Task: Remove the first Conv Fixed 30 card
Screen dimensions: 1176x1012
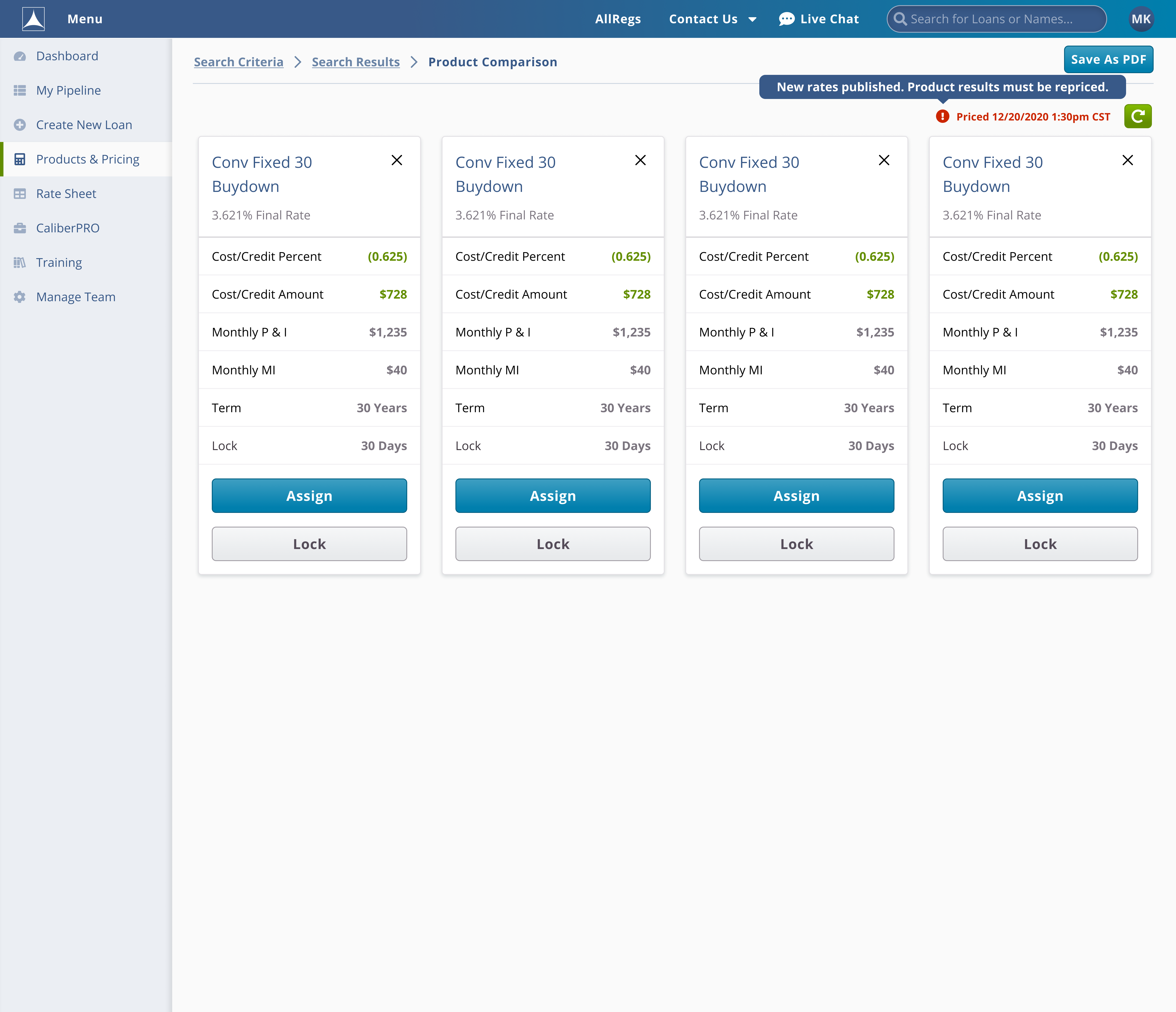Action: point(397,160)
